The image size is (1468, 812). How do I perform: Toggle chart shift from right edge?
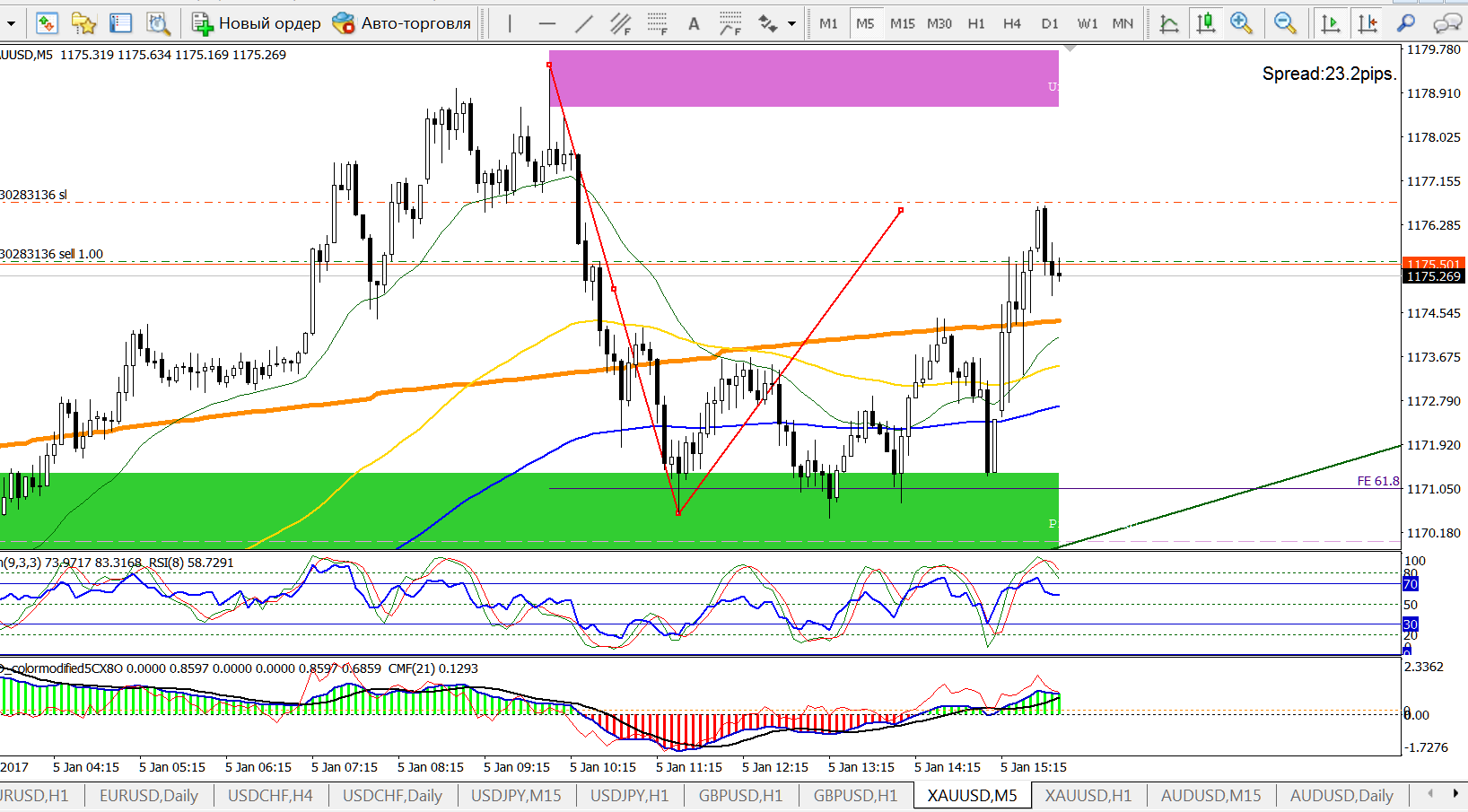1368,24
